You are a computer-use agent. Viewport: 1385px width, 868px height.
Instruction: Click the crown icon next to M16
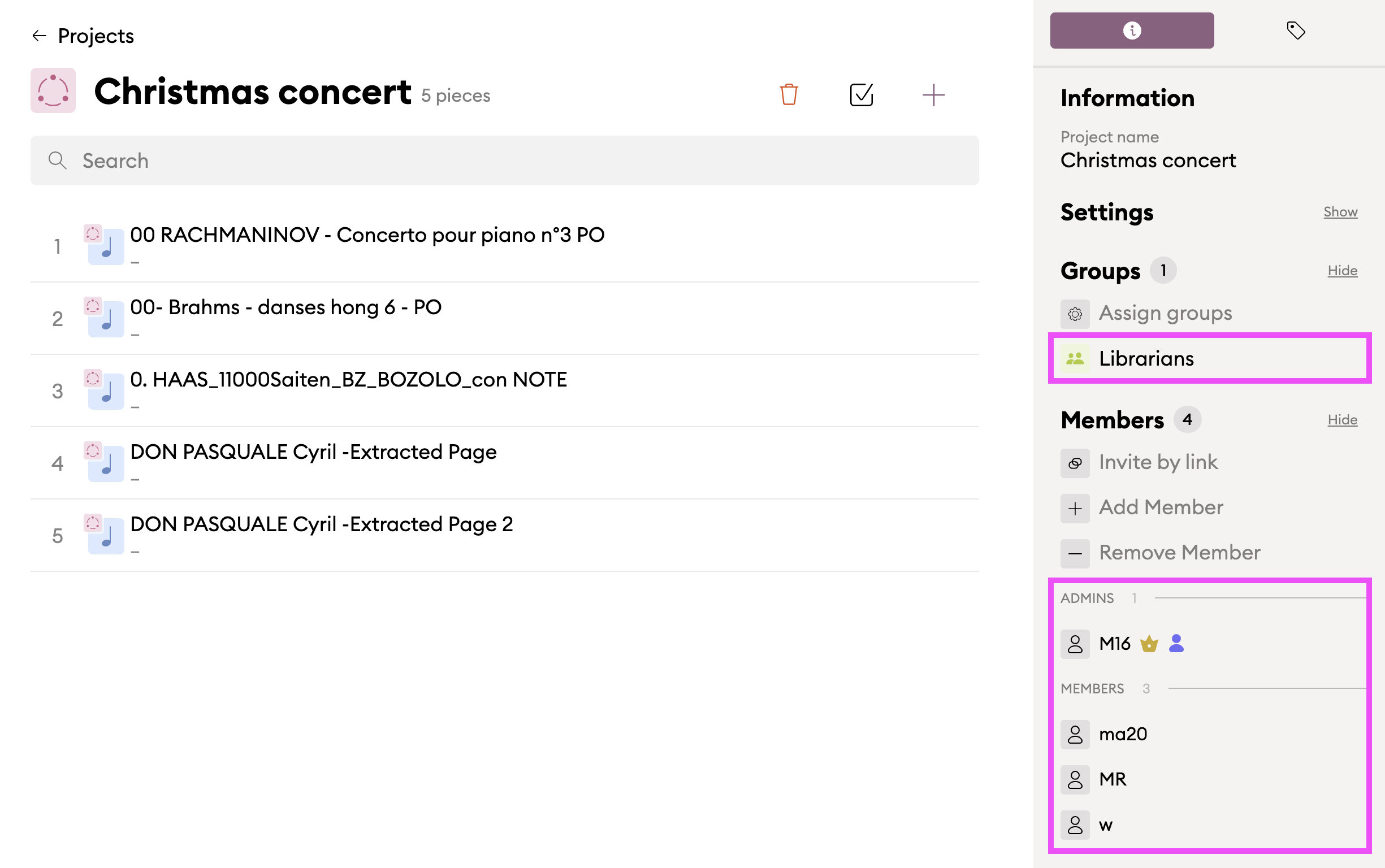1149,644
